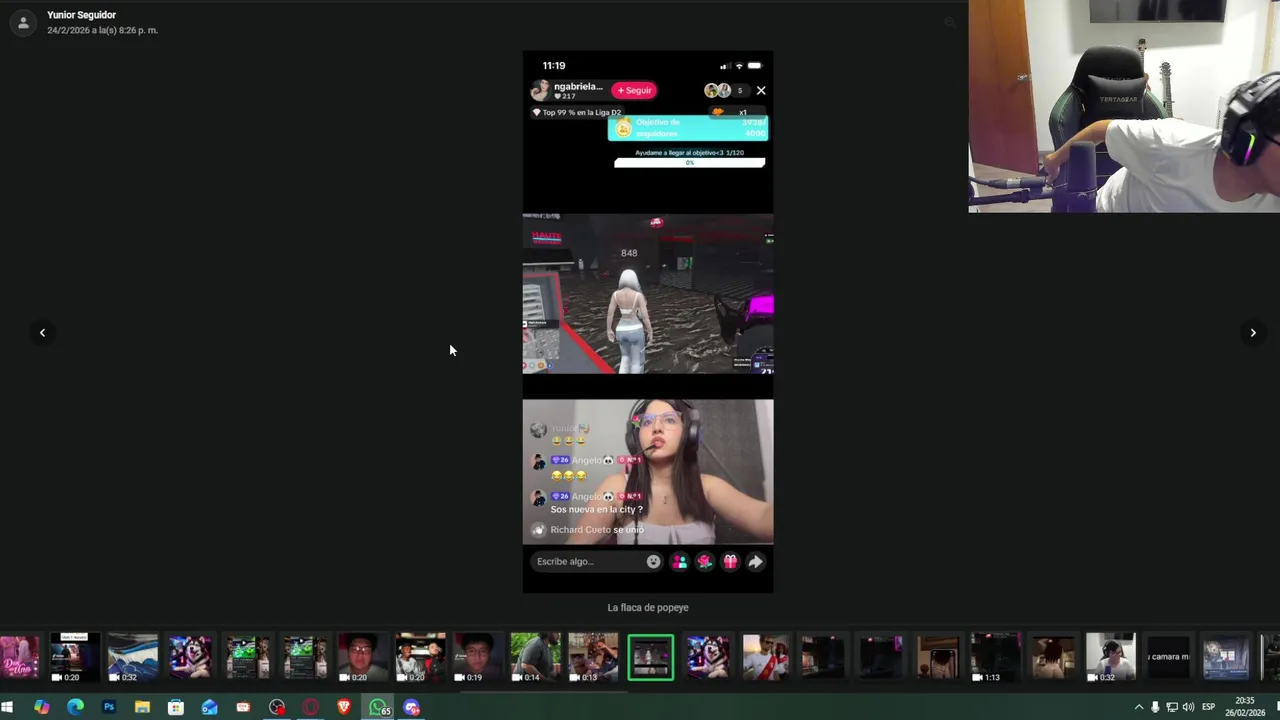
Task: Click the caption La flaca de popeye
Action: [648, 607]
